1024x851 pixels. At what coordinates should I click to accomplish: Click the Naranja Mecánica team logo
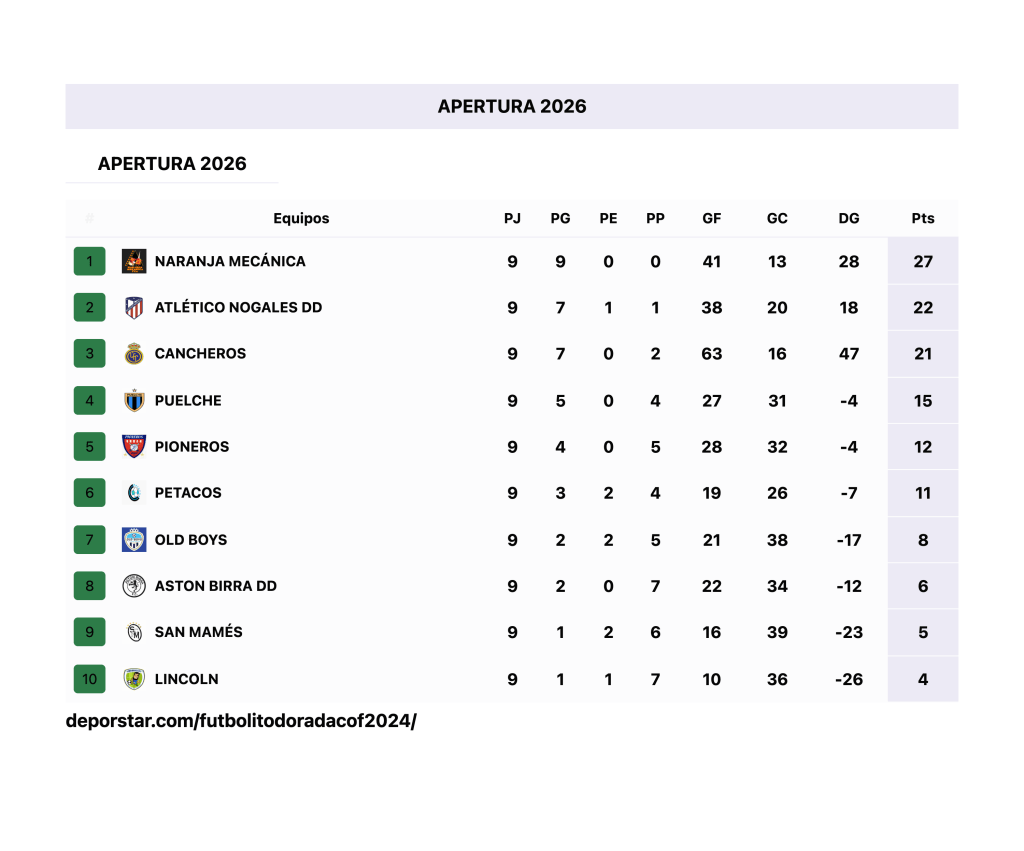pyautogui.click(x=134, y=261)
